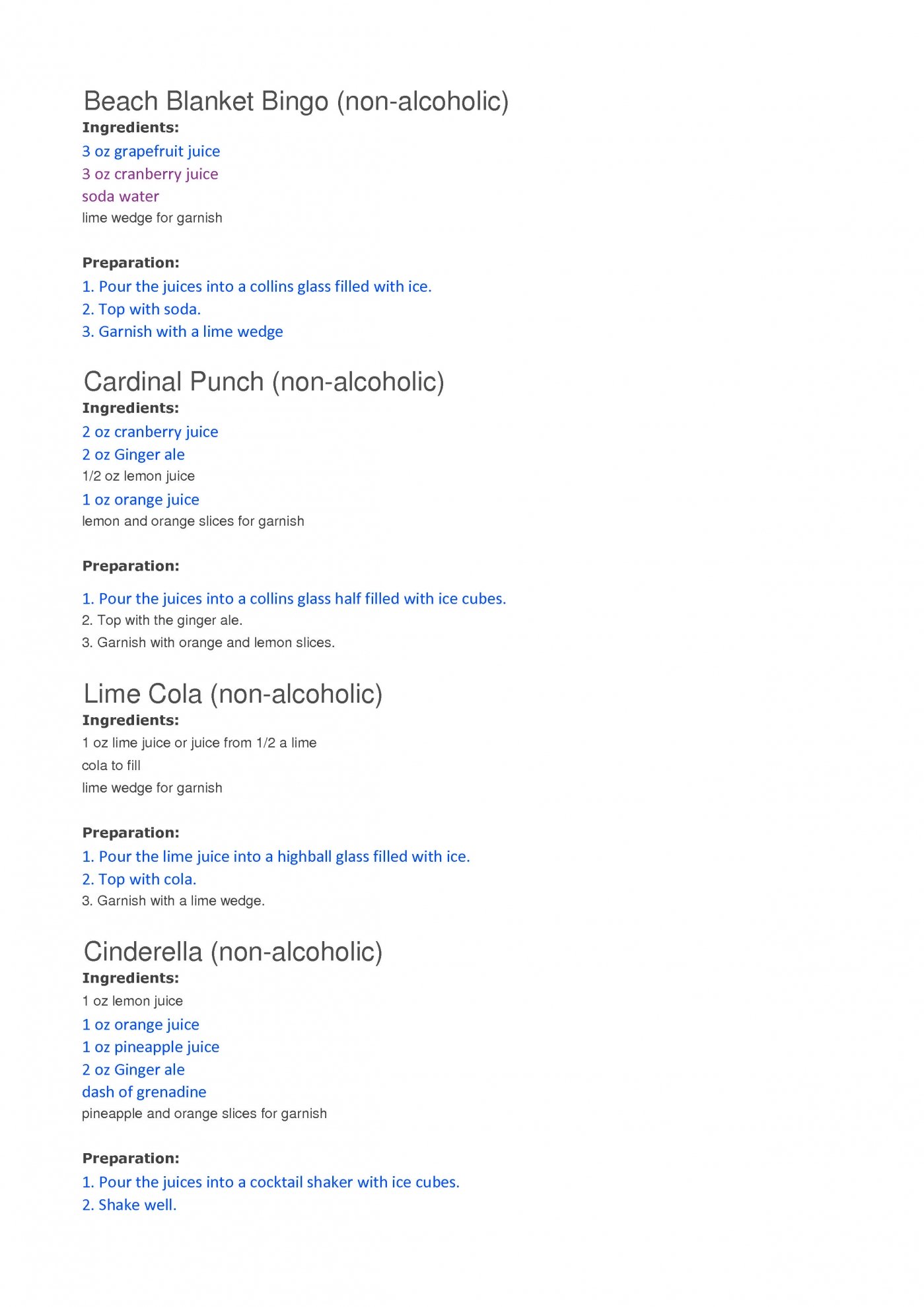Screen dimensions: 924x1307
Task: Click the 'Lime Cola (non-alcoholic)' heading
Action: [233, 694]
